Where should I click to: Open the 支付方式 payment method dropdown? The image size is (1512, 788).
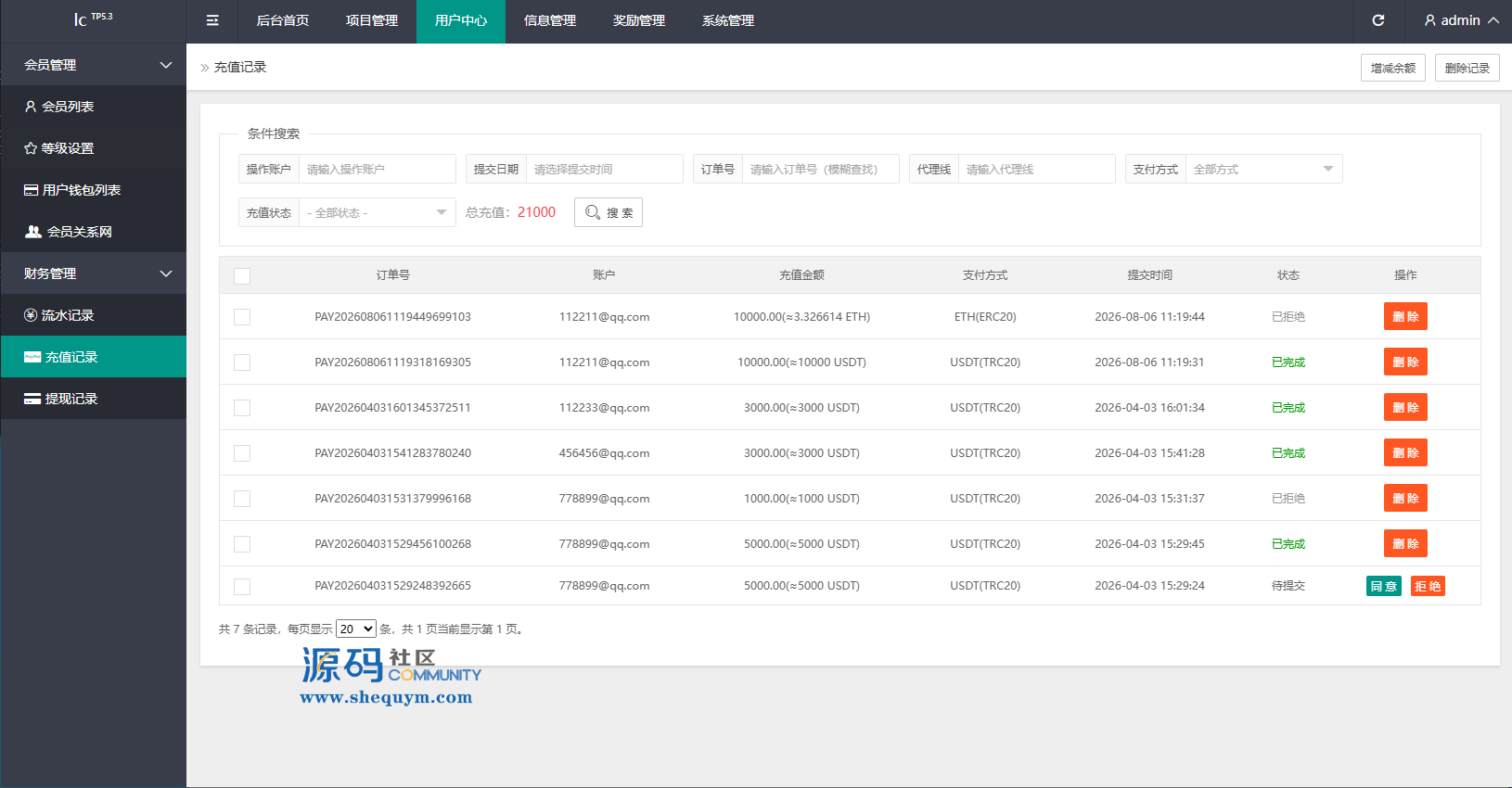[x=1263, y=170]
